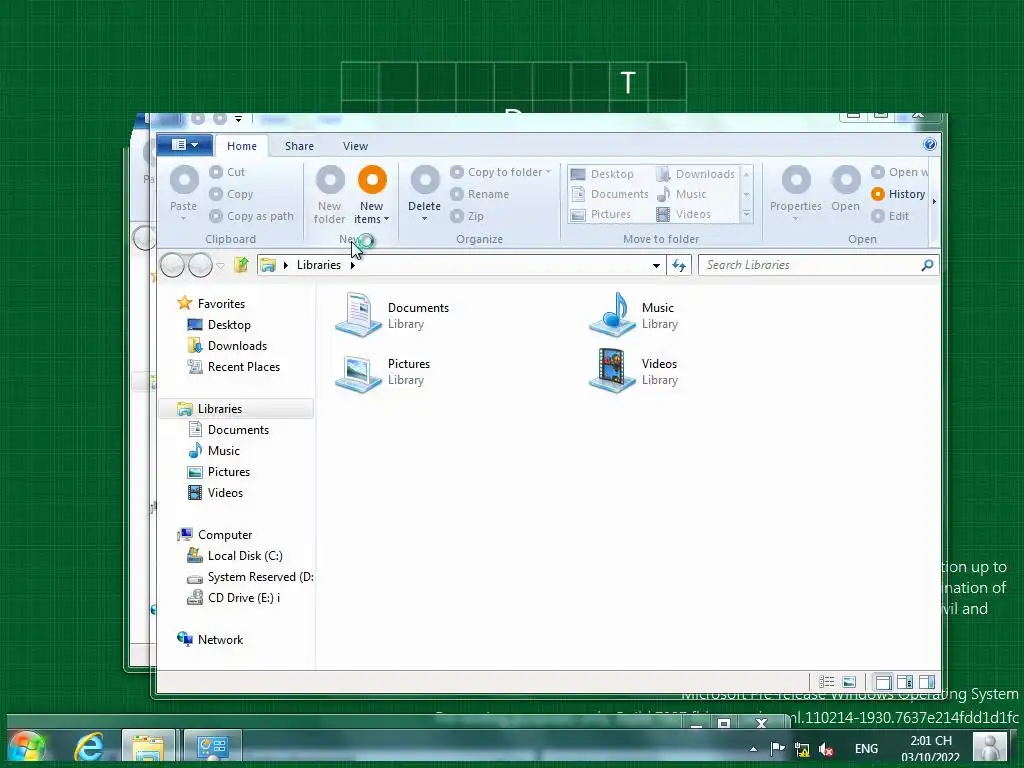The width and height of the screenshot is (1024, 768).
Task: Go up one level with folder arrow
Action: click(242, 264)
